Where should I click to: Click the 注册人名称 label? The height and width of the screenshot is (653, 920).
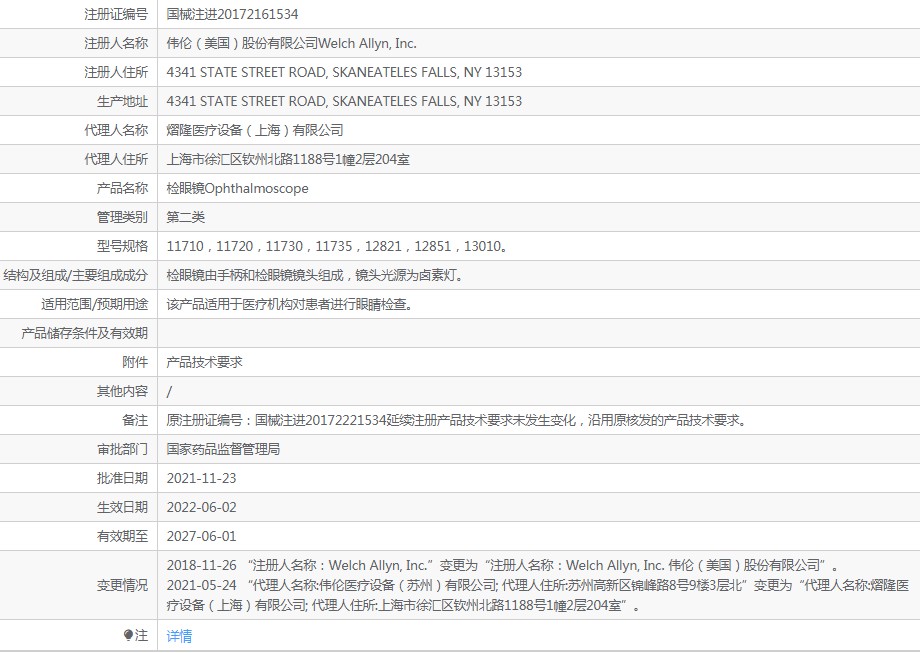click(116, 43)
